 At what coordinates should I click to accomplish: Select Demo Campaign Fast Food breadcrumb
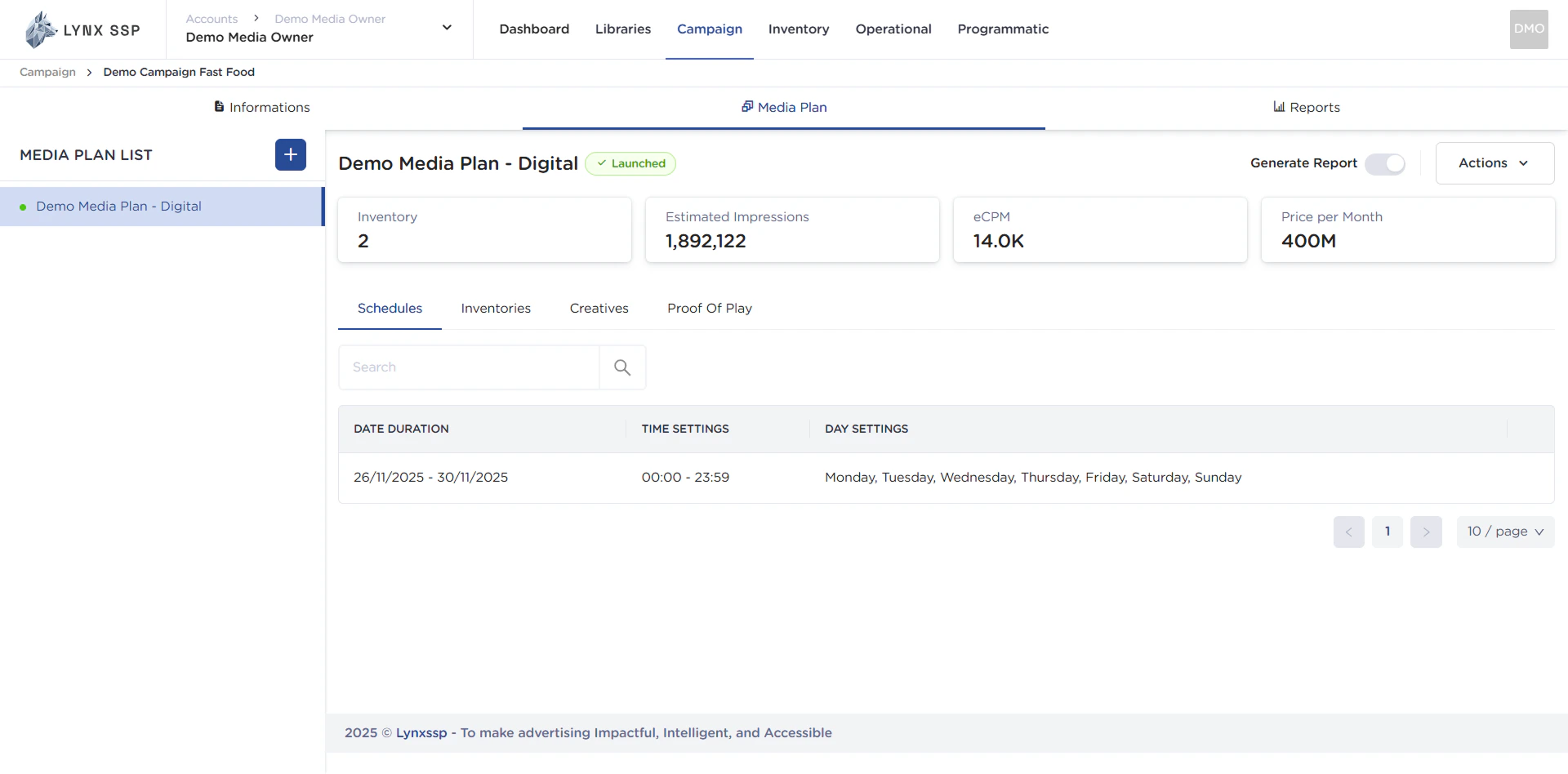[x=179, y=72]
